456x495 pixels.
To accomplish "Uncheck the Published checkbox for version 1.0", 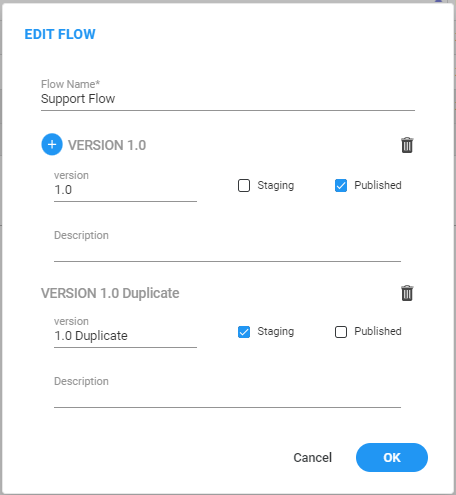I will point(341,186).
